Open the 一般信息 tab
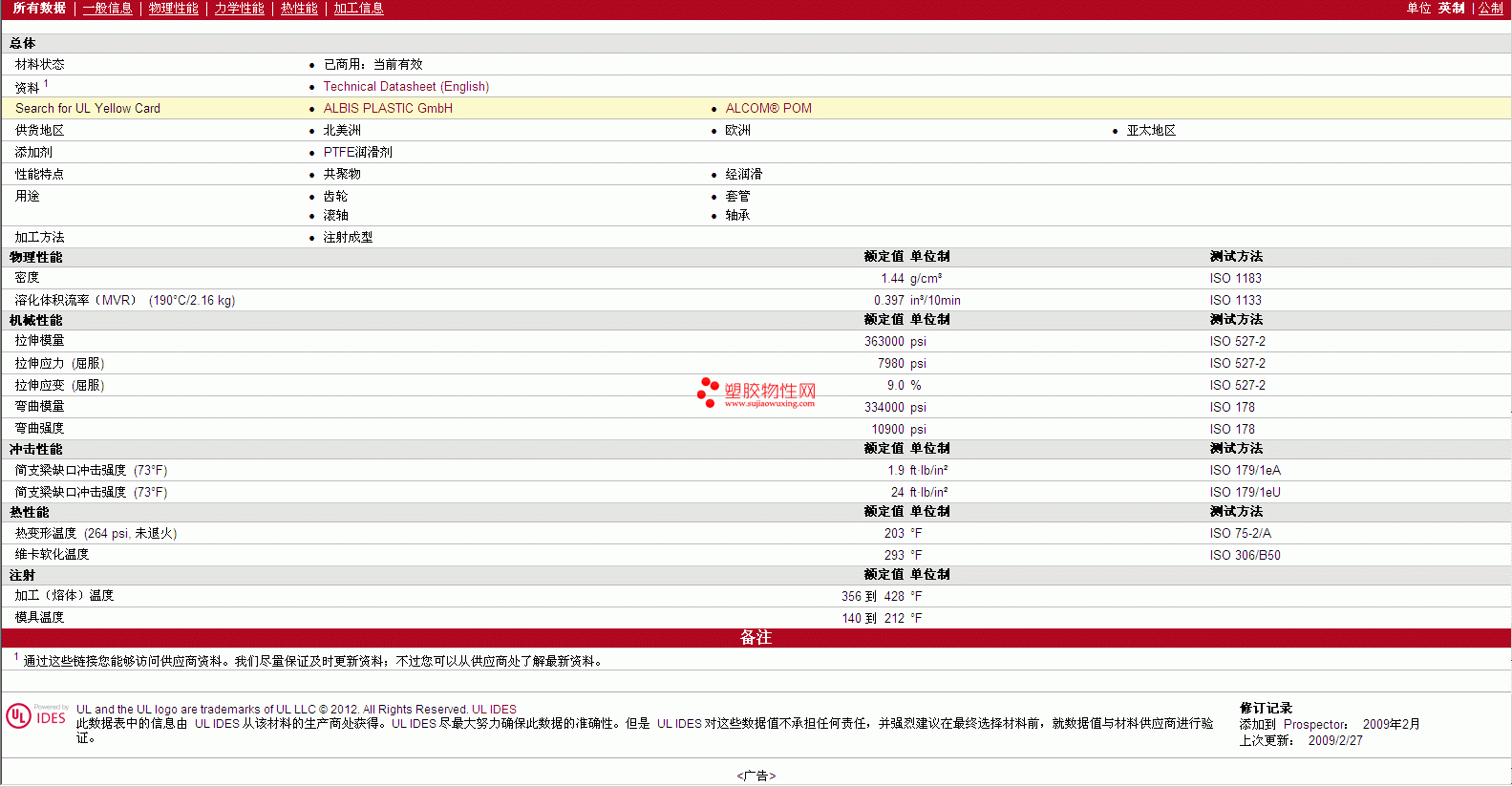This screenshot has height=787, width=1512. coord(108,8)
